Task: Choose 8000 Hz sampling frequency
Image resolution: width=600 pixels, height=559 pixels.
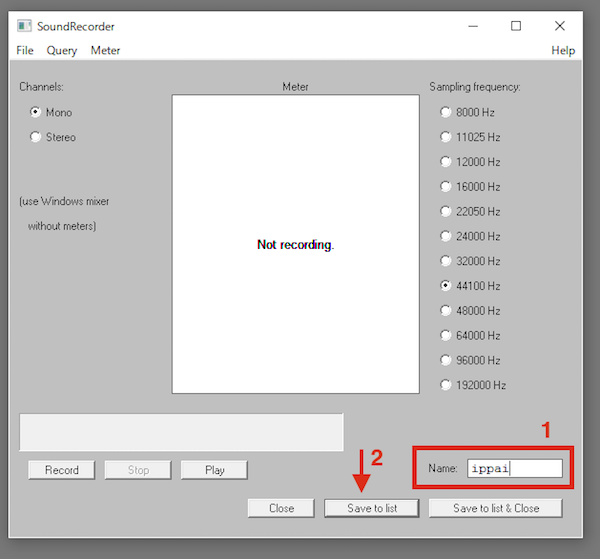Action: click(x=446, y=113)
